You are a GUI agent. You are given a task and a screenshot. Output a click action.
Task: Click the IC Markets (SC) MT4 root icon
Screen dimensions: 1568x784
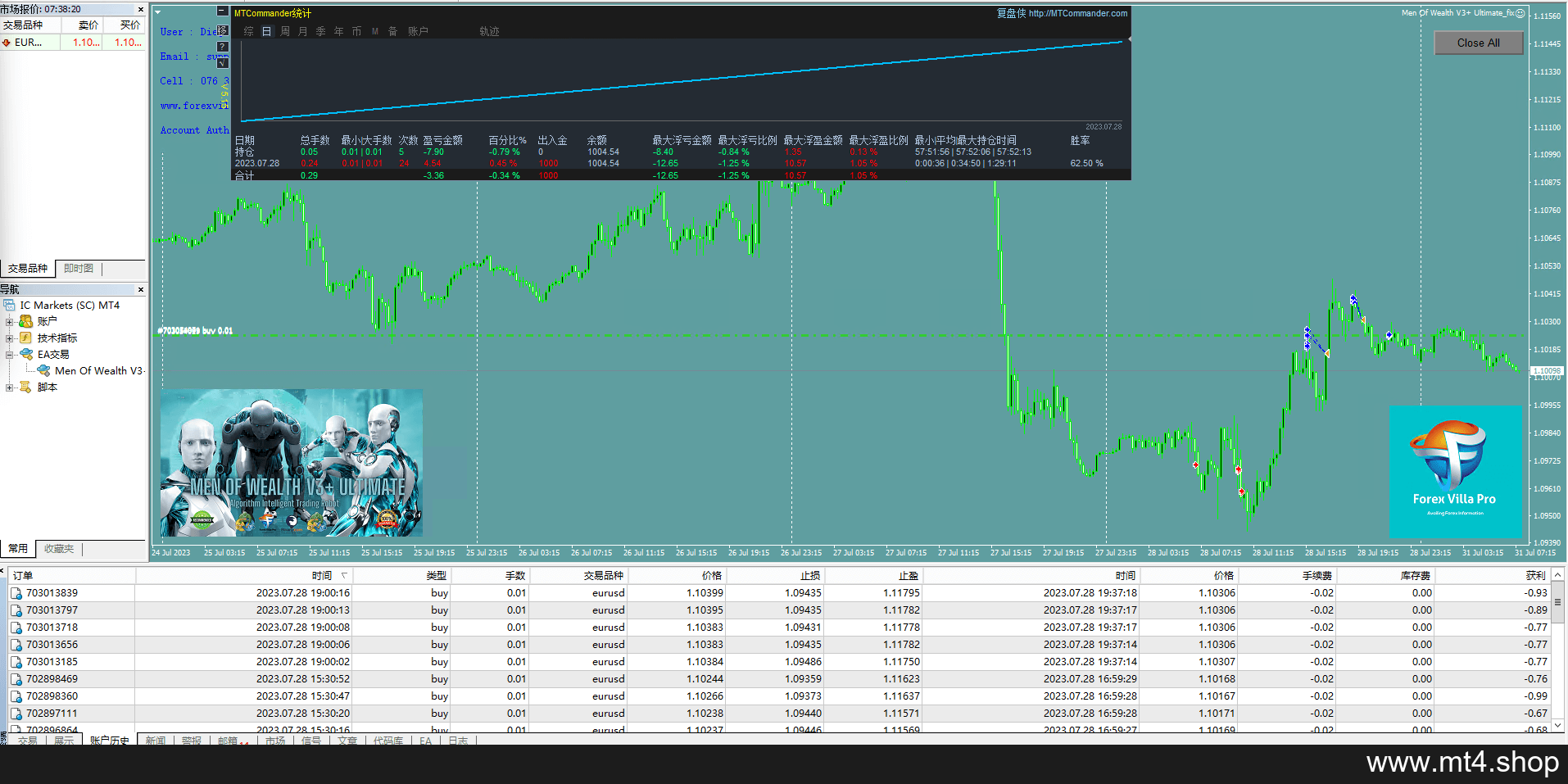point(10,305)
